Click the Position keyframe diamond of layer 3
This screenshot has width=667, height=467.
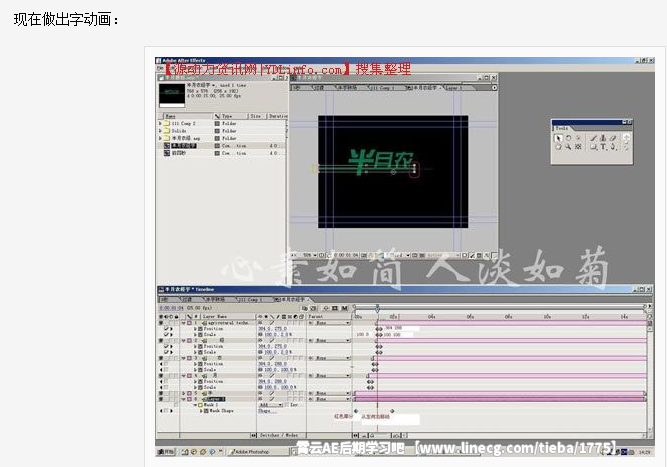click(x=375, y=364)
